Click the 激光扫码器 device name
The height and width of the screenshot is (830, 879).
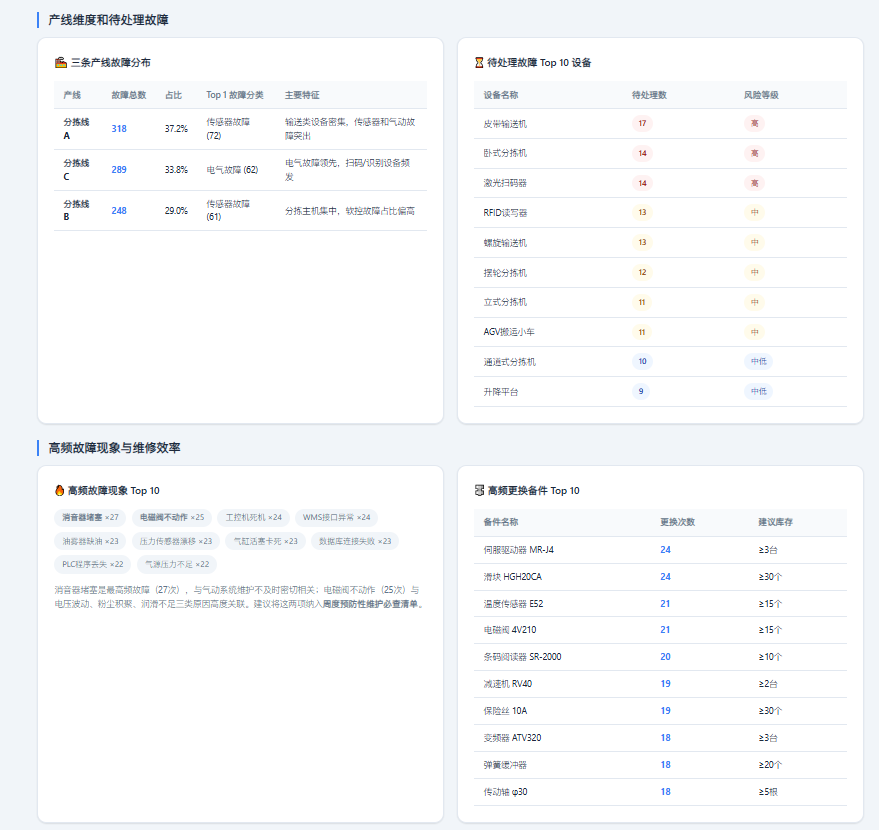coord(505,183)
